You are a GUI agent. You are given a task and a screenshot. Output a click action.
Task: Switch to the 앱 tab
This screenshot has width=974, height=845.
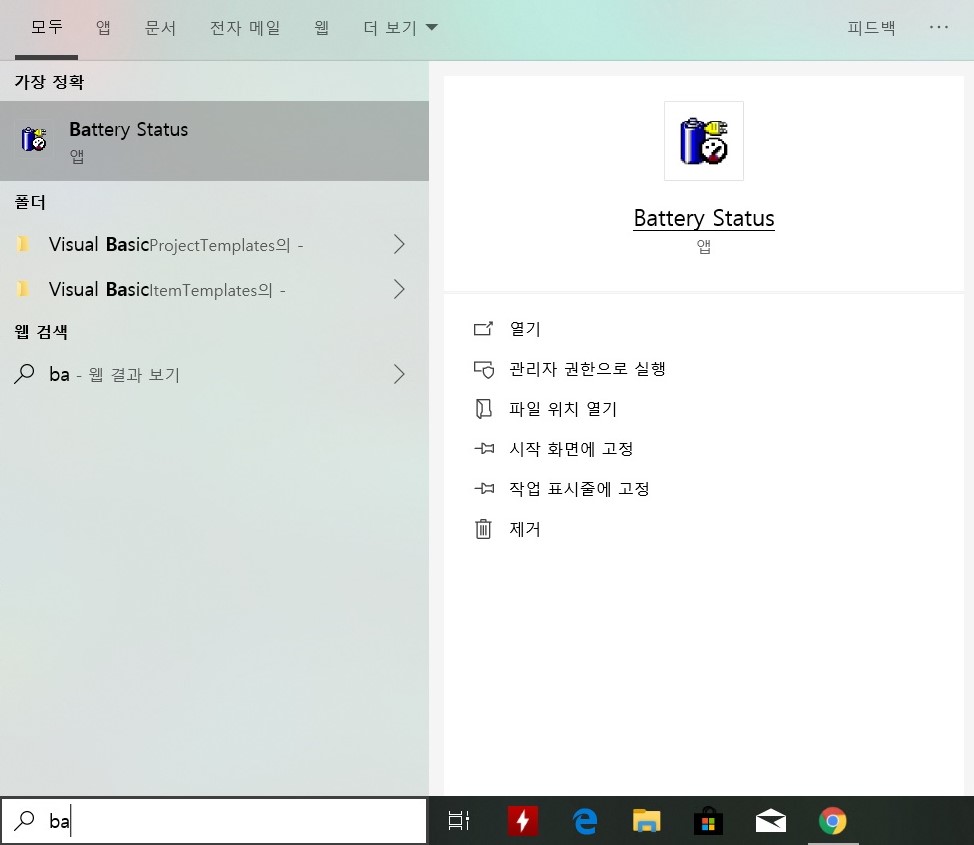pos(102,27)
